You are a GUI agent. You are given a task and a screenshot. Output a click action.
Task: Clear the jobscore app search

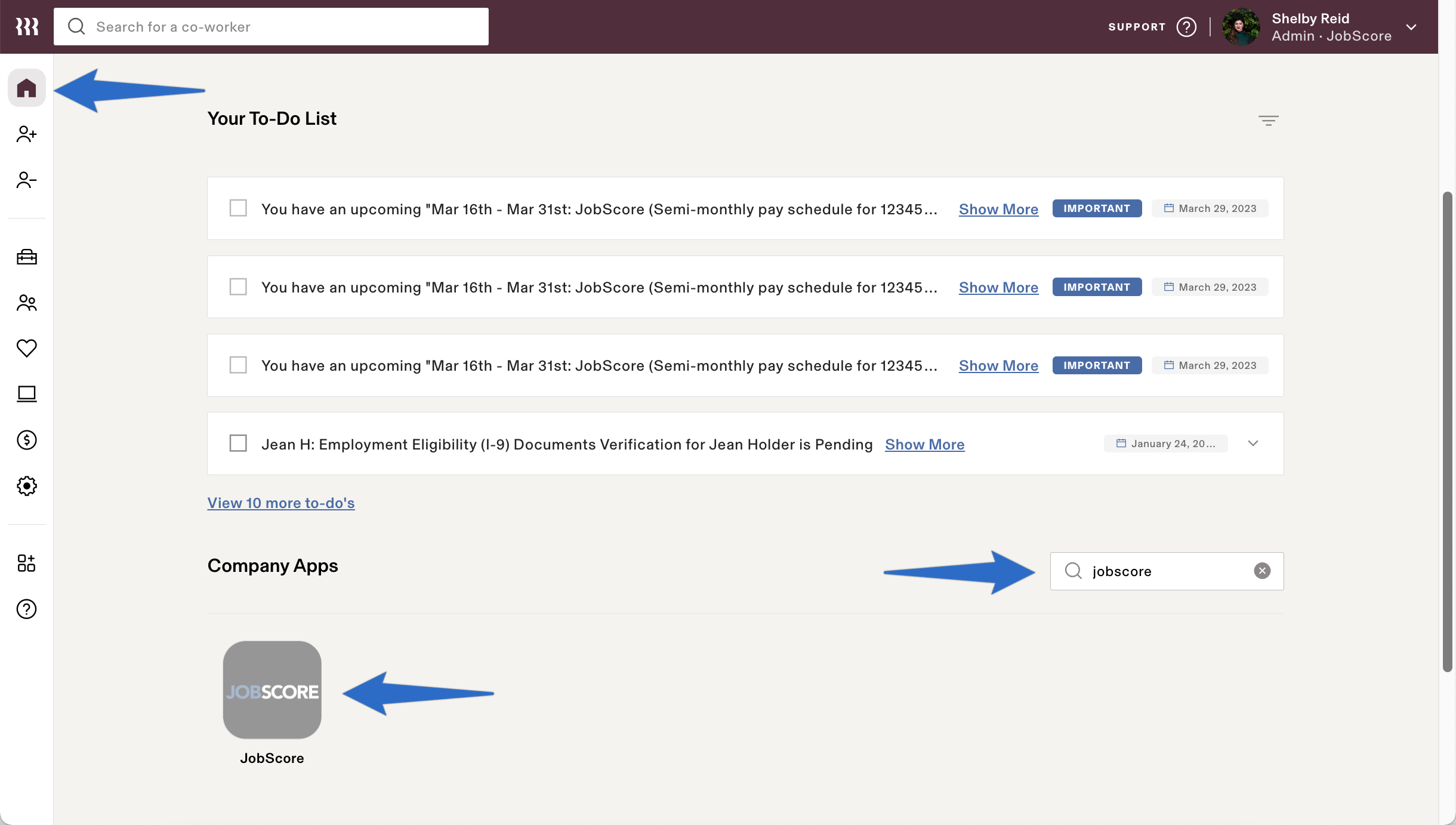(1262, 571)
